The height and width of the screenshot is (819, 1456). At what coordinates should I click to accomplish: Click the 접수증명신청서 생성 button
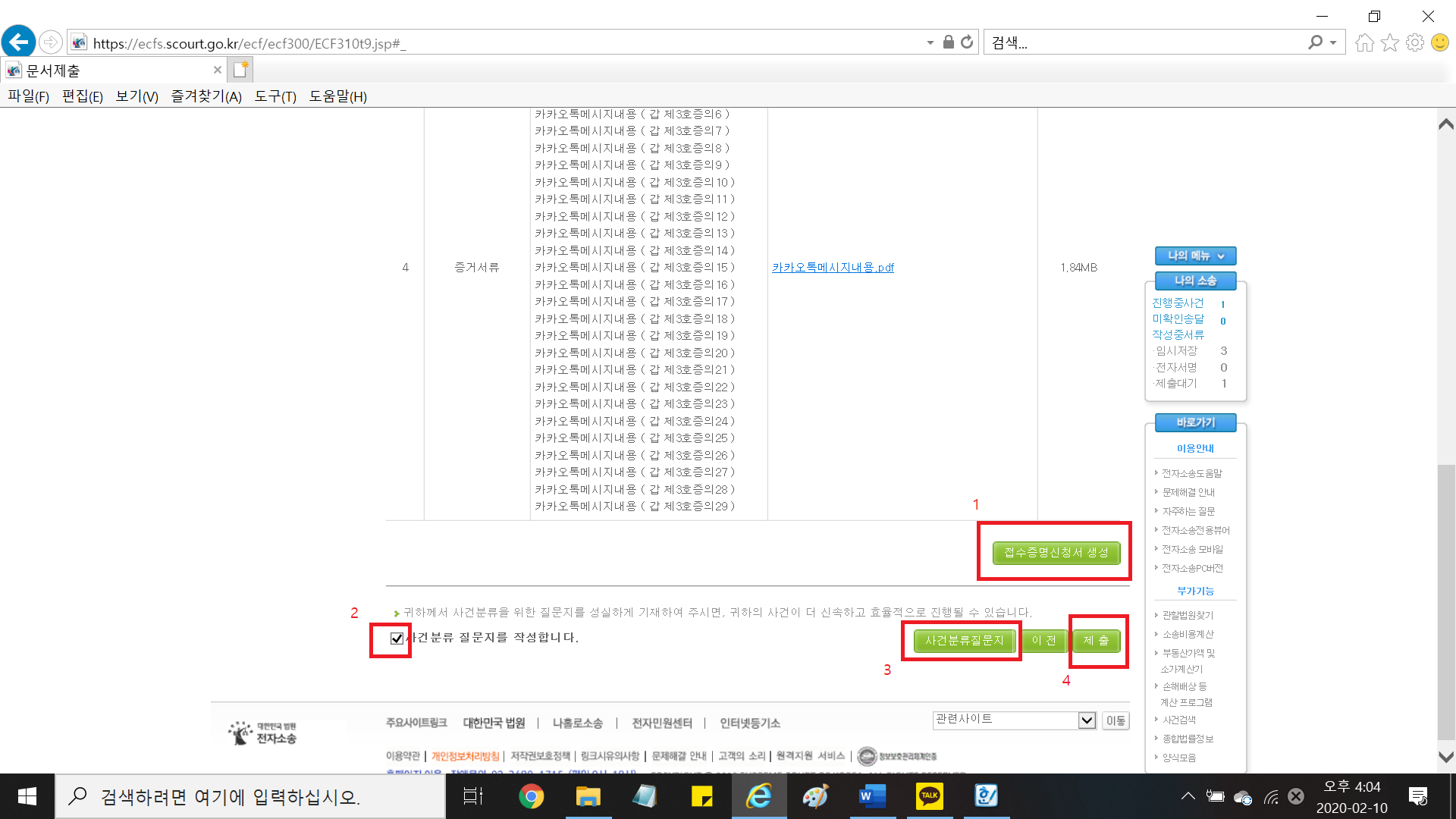click(x=1056, y=553)
